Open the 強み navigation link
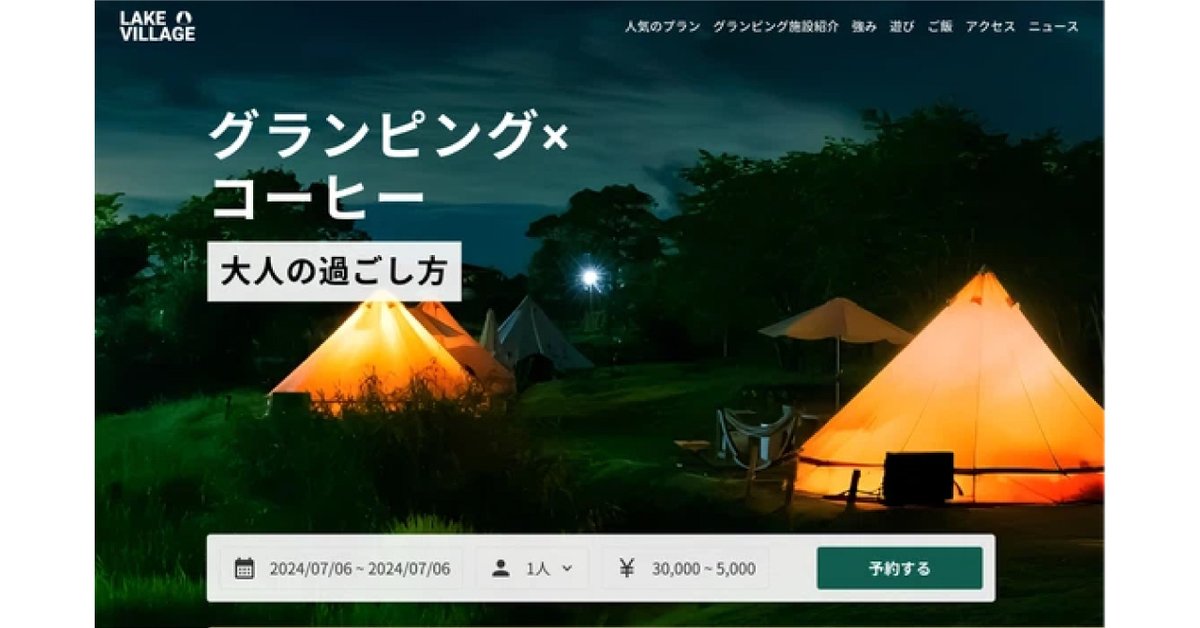1200x628 pixels. tap(864, 27)
